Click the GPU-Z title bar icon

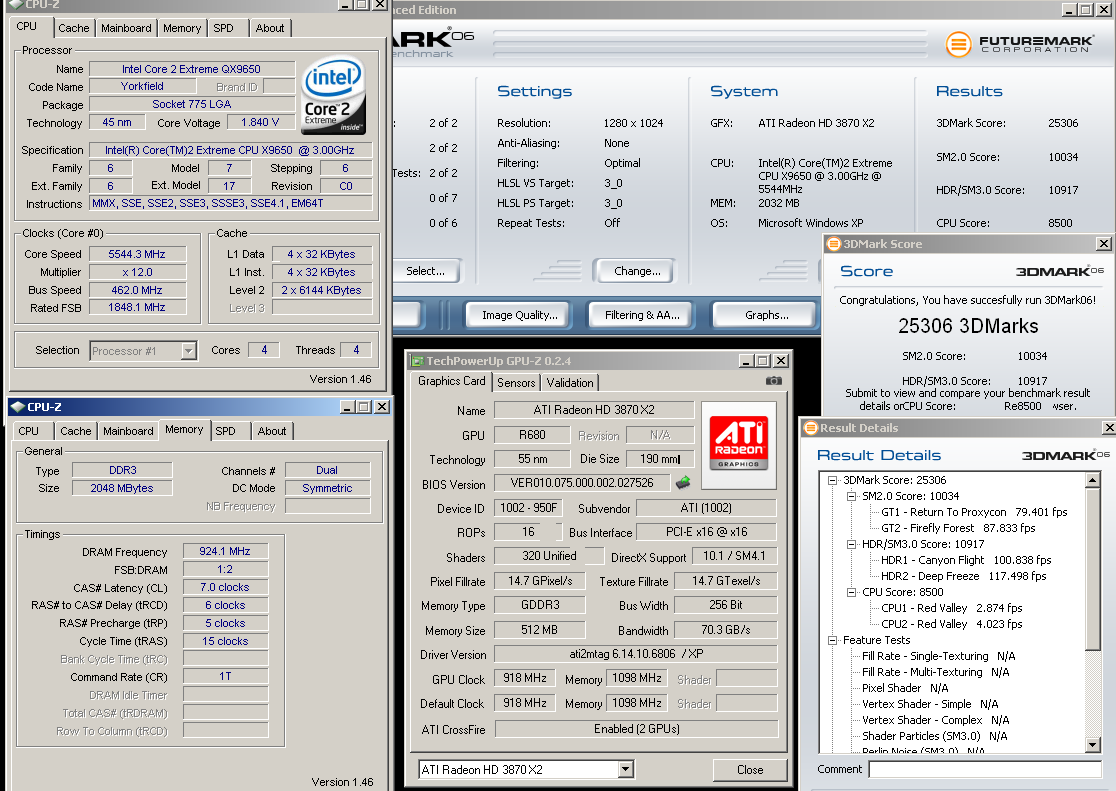416,361
